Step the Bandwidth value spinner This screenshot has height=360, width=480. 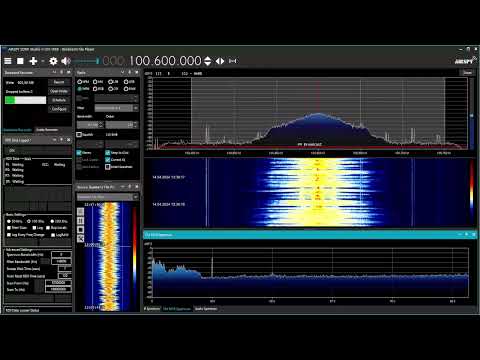click(x=101, y=125)
